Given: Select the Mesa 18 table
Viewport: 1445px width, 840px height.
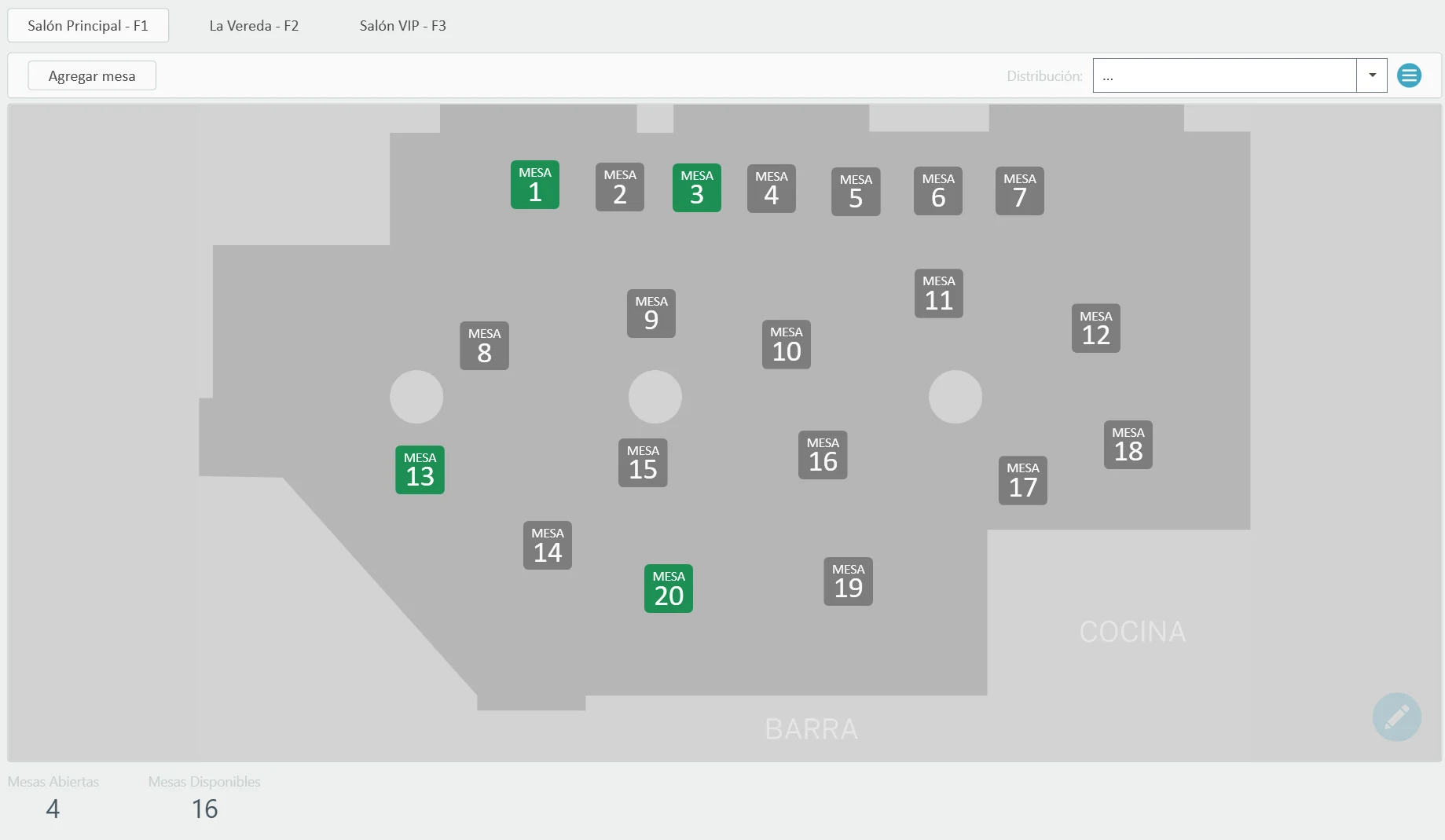Looking at the screenshot, I should coord(1128,445).
